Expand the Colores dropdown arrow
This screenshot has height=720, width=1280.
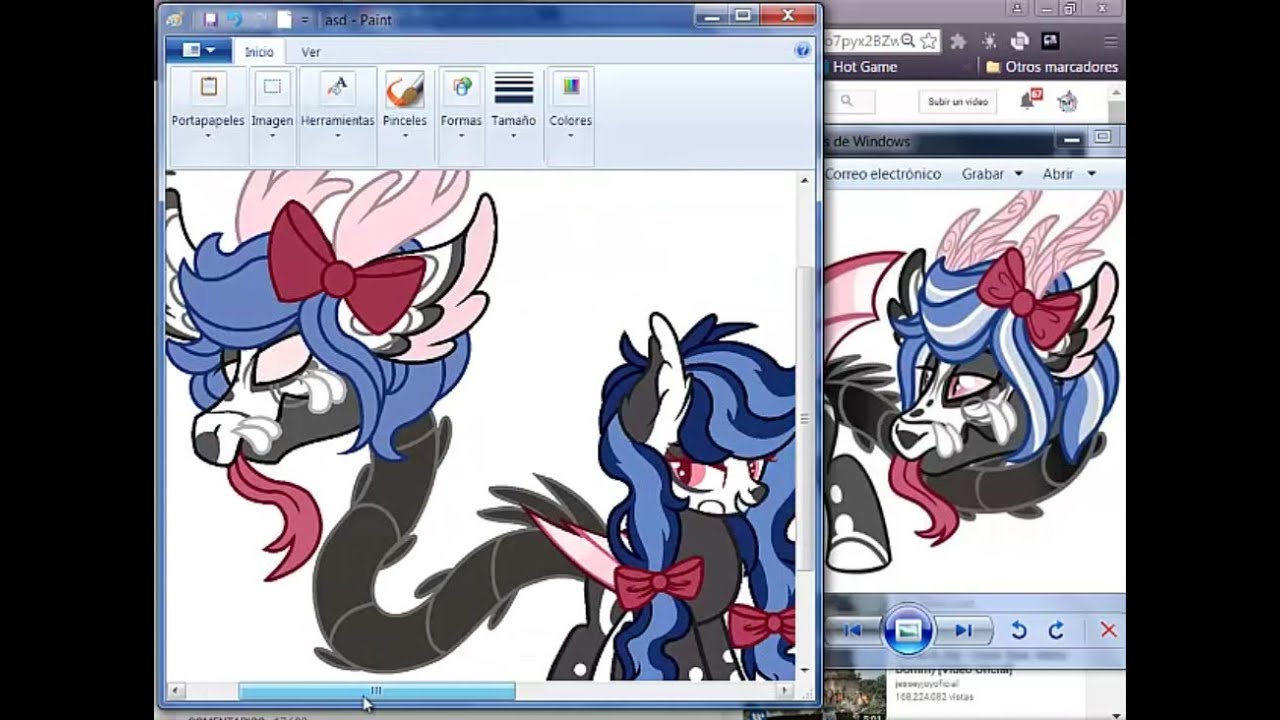pos(570,135)
